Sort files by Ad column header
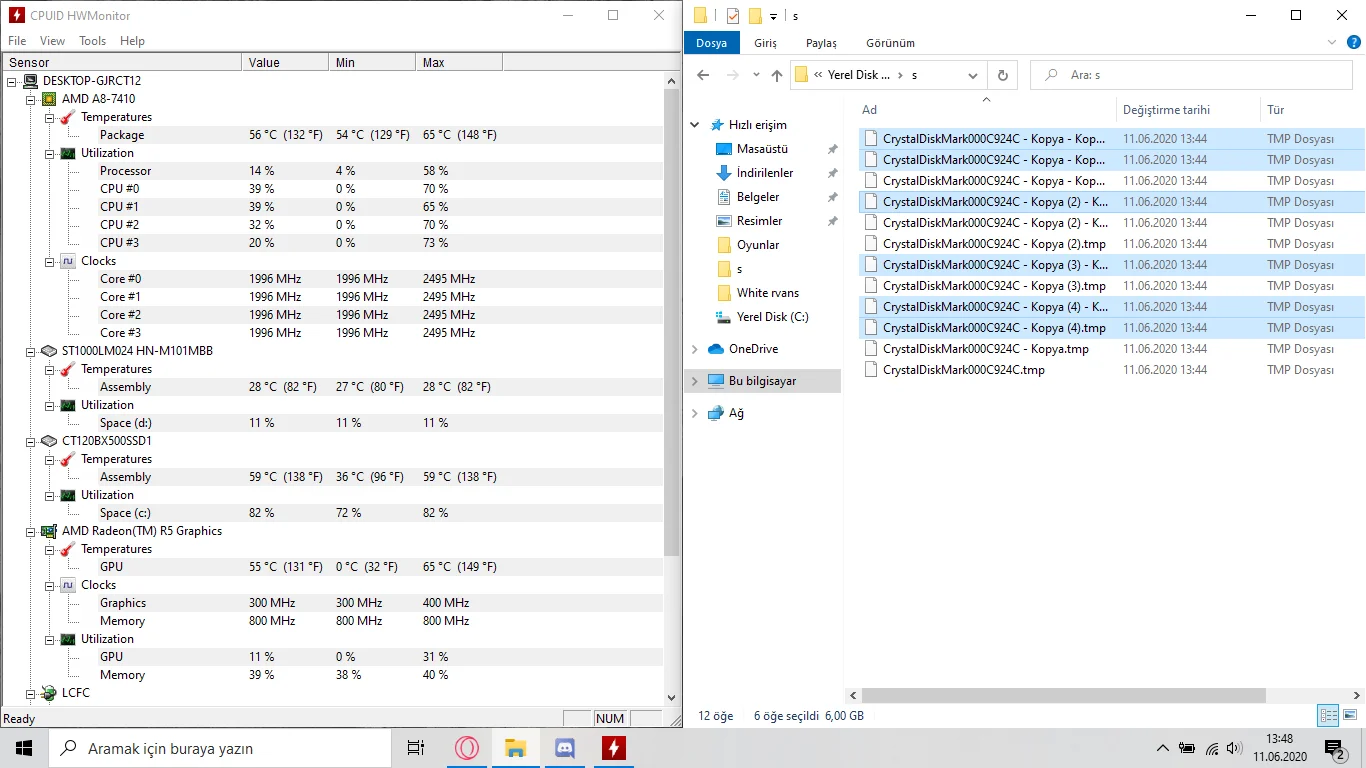This screenshot has width=1366, height=768. coord(986,110)
